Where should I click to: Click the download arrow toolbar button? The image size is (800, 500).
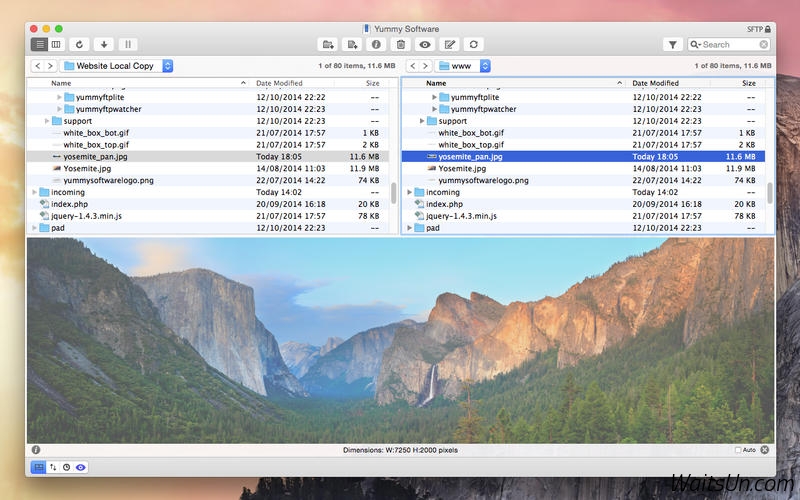(104, 44)
